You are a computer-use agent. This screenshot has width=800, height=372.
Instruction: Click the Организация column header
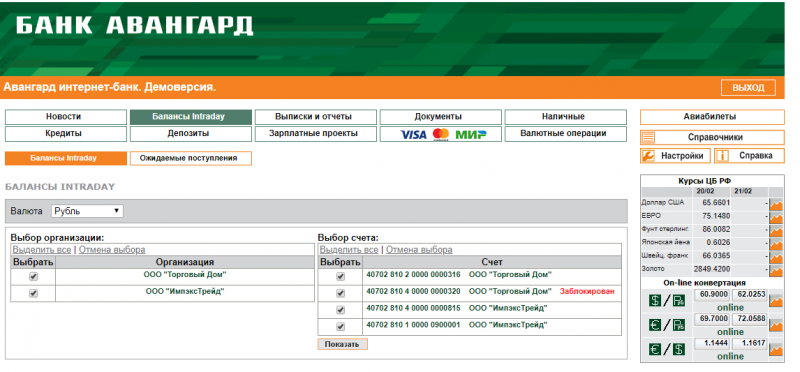tap(185, 262)
